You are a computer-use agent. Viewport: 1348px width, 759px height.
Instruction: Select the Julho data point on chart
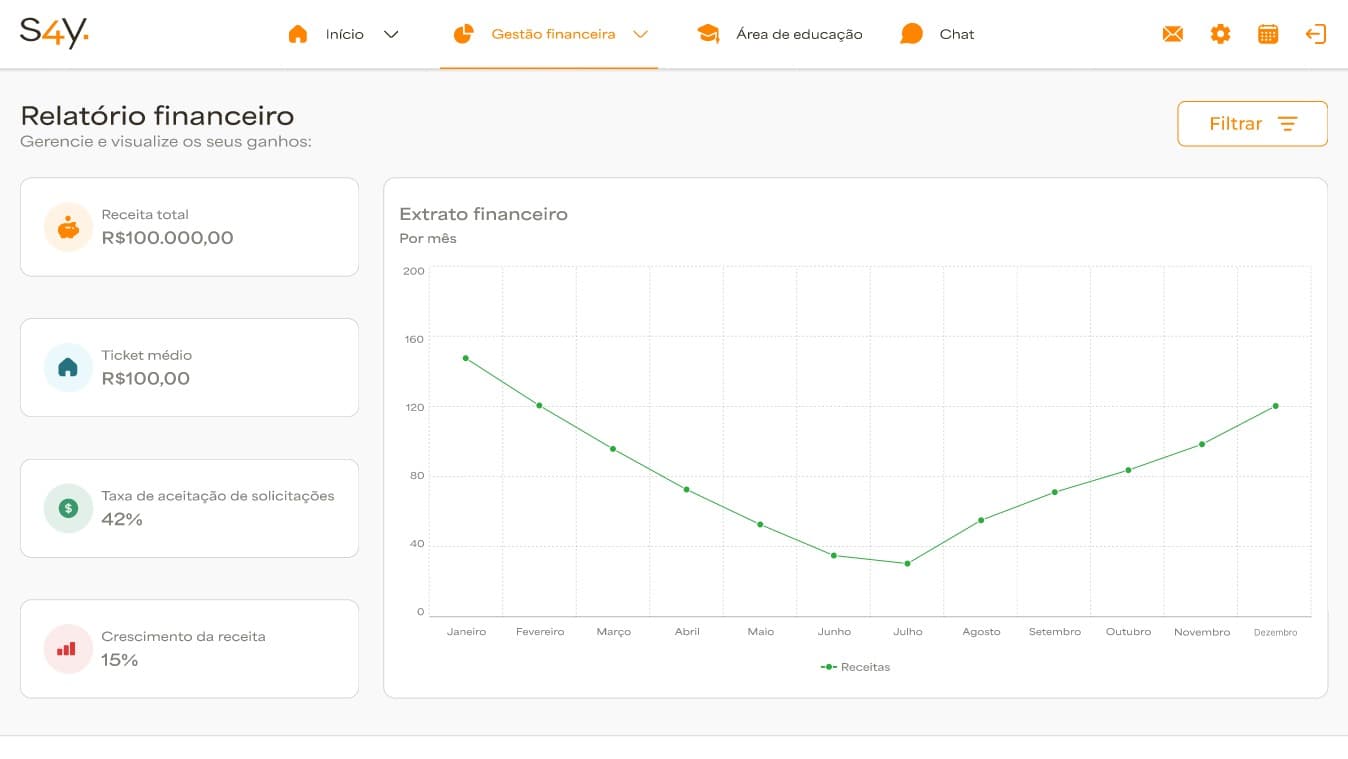907,564
